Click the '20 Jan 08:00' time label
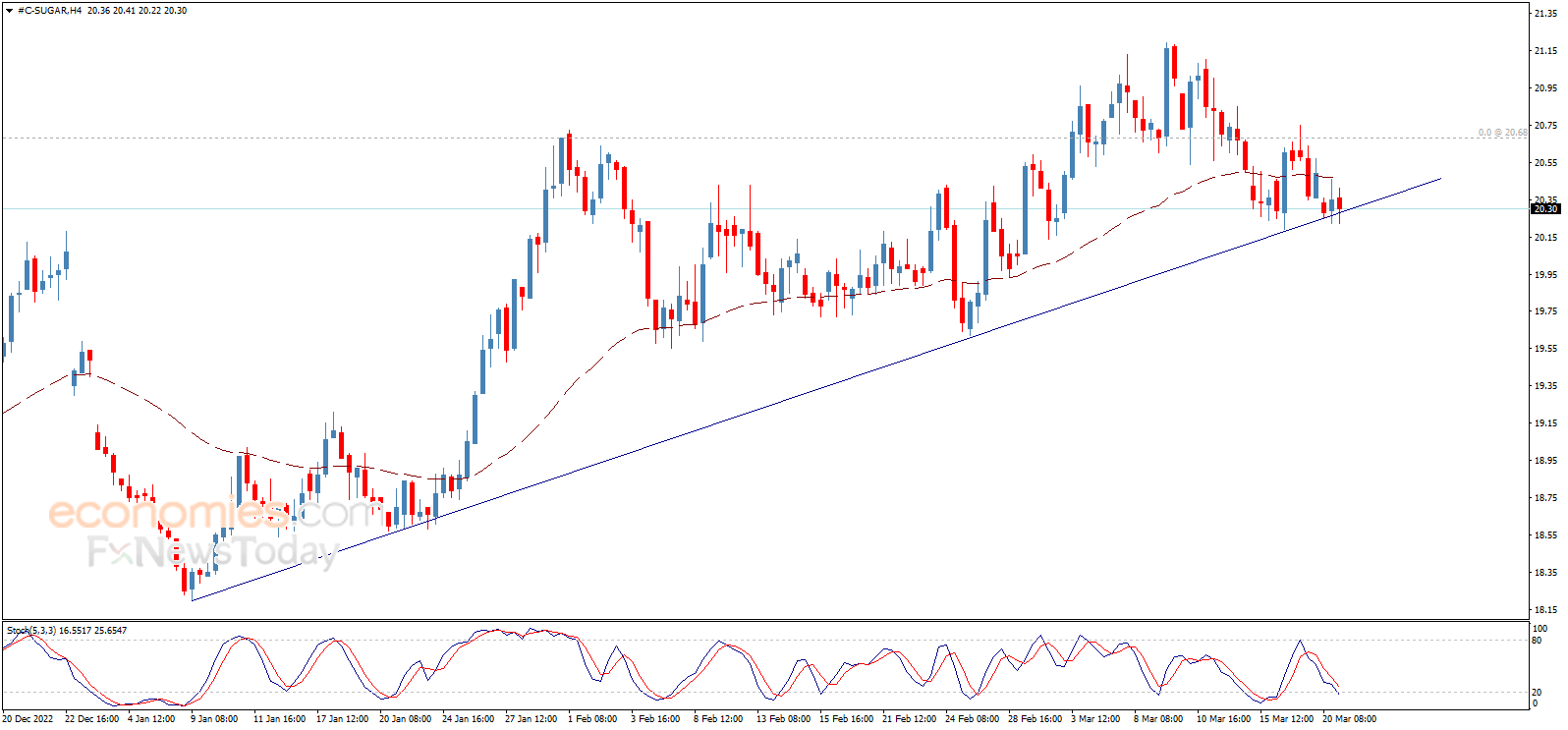The height and width of the screenshot is (730, 1568). pos(405,719)
